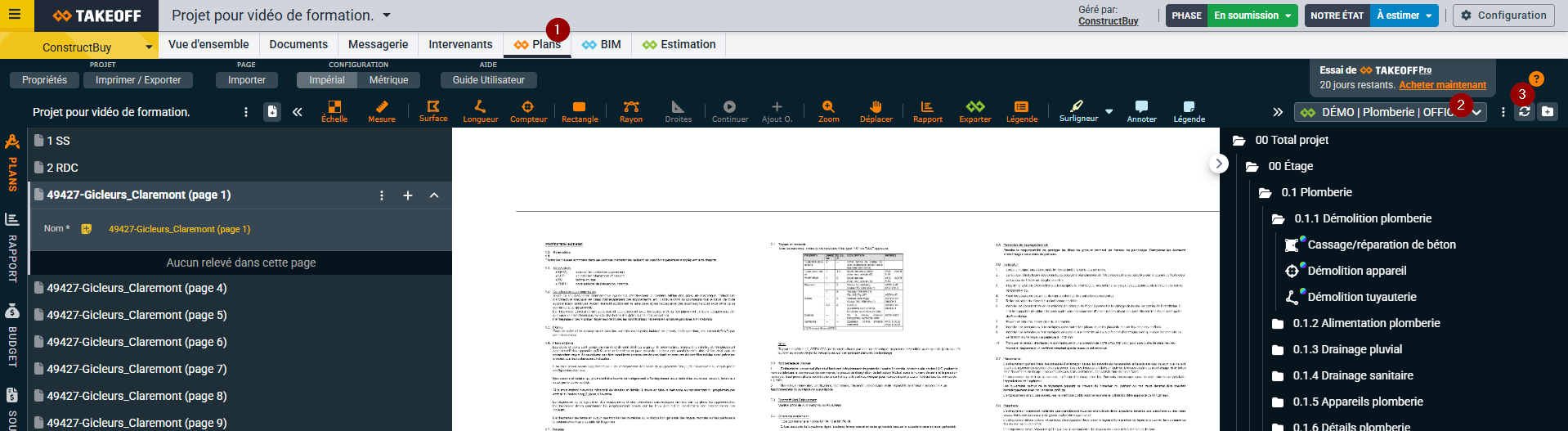1568x431 pixels.
Task: Open the Rapport report tool
Action: tap(927, 111)
